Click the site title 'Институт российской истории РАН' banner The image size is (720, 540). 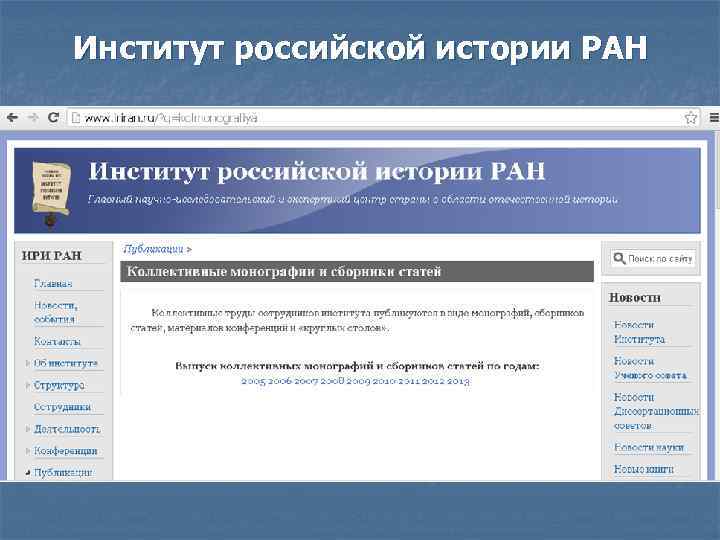click(317, 171)
